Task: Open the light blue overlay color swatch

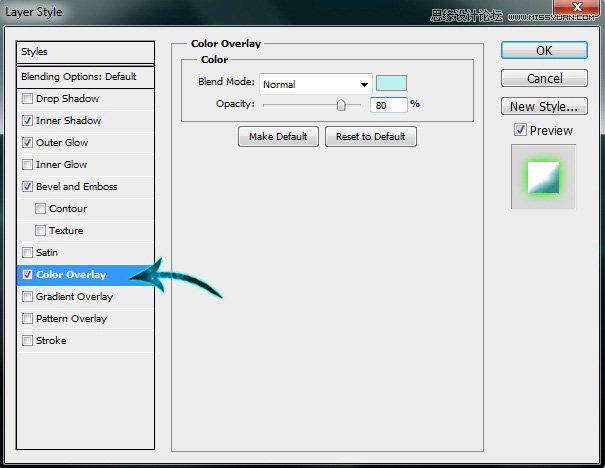Action: point(391,84)
